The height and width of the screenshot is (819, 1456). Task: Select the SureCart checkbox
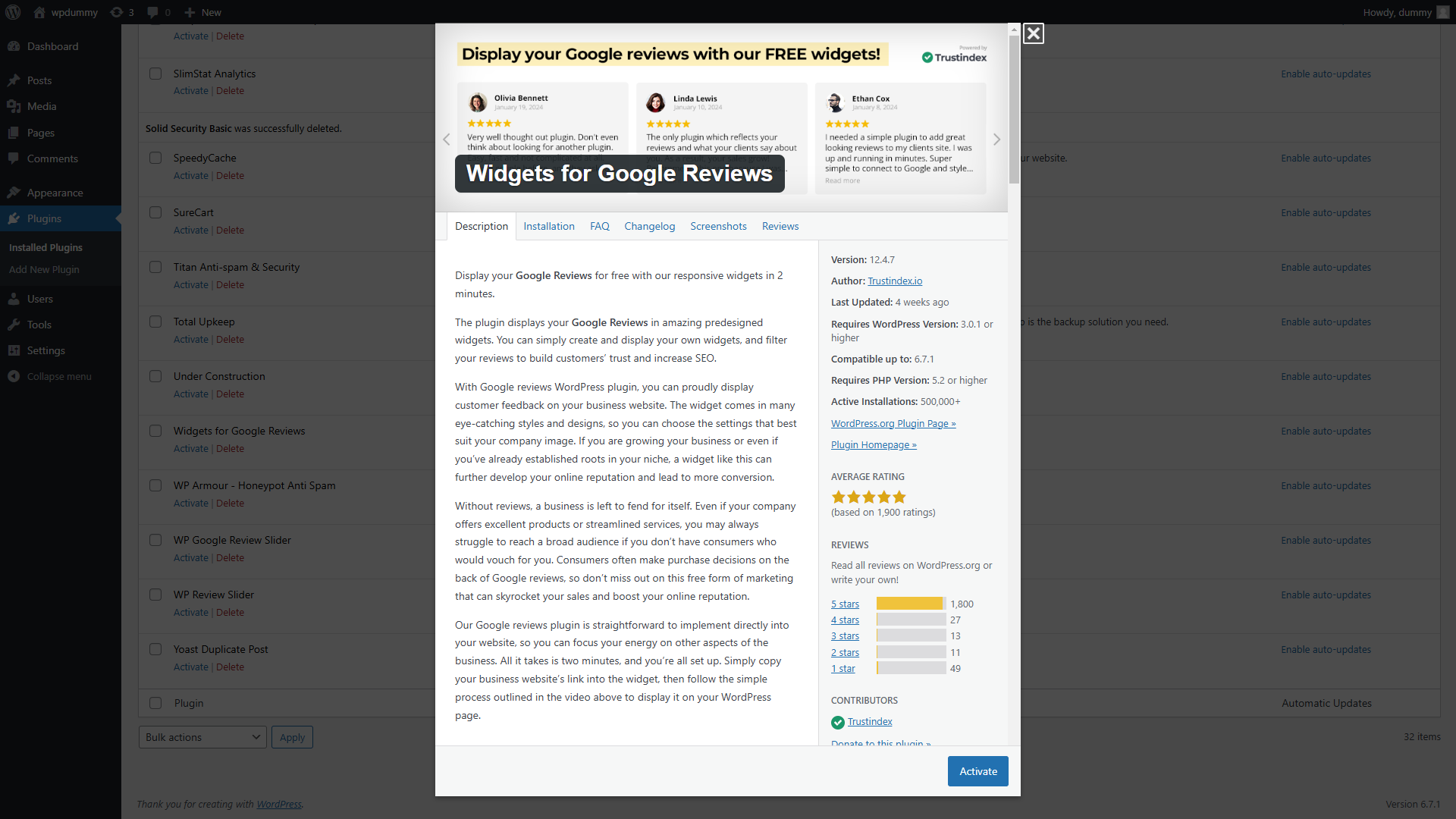(155, 212)
